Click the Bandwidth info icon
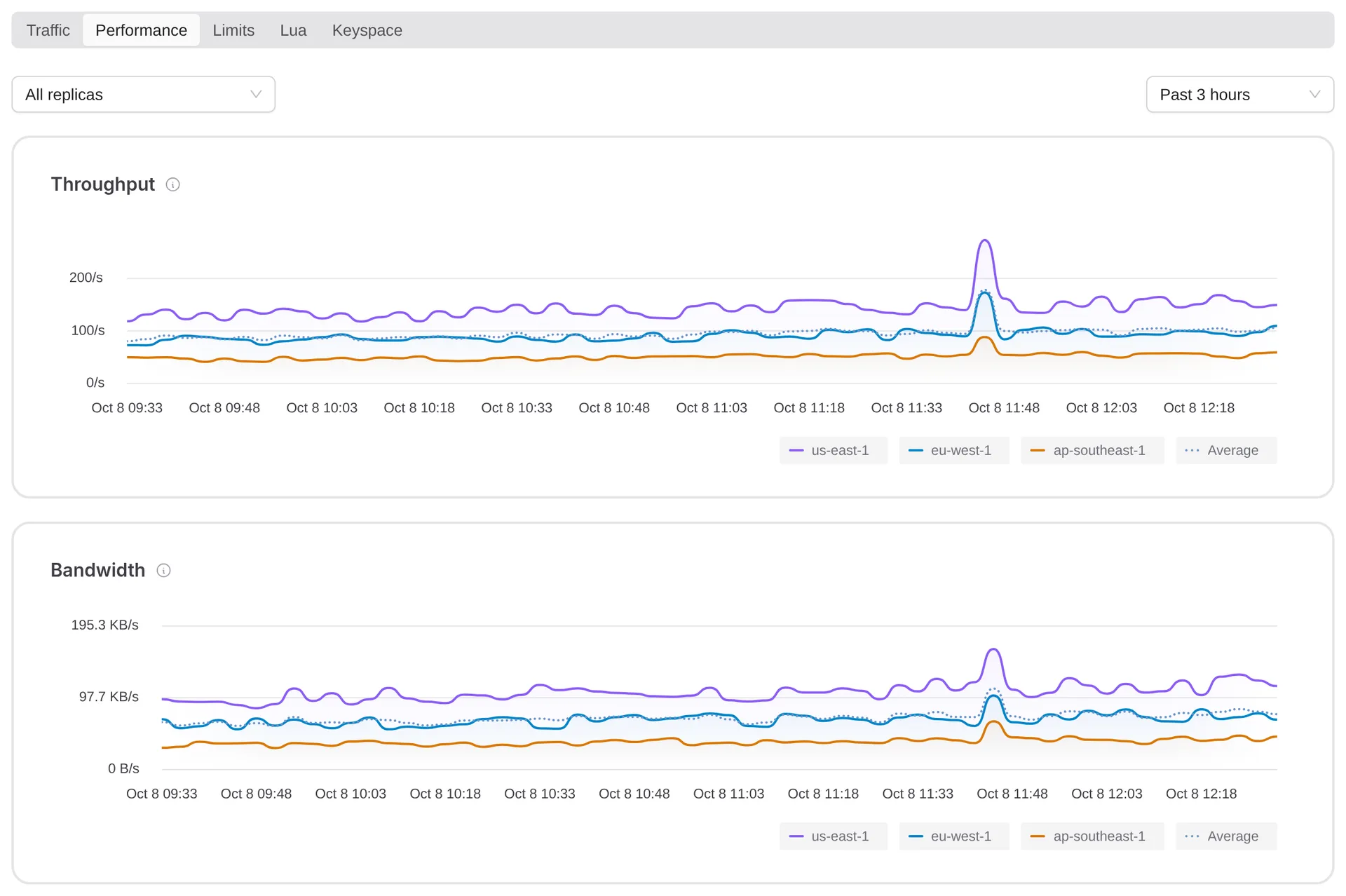Screen dimensions: 1346x896 [163, 571]
